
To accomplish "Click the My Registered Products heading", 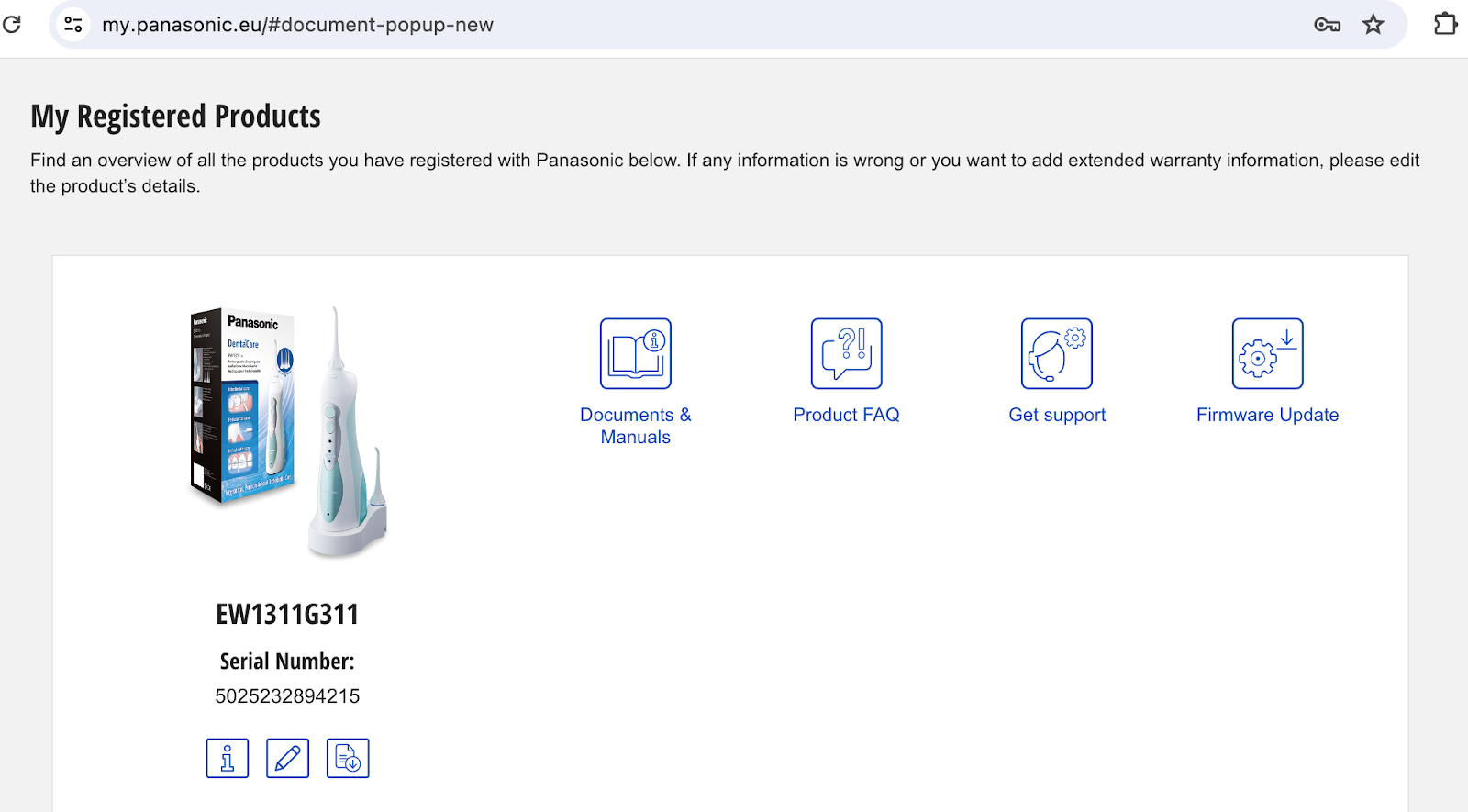I will pyautogui.click(x=175, y=117).
